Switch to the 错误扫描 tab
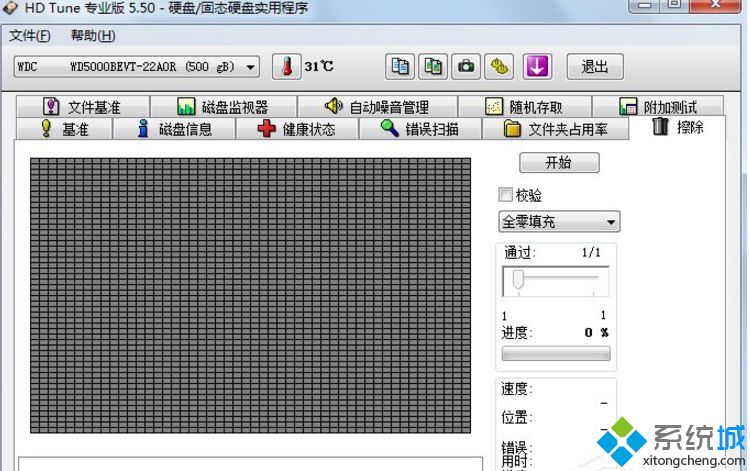The width and height of the screenshot is (750, 471). [x=420, y=129]
